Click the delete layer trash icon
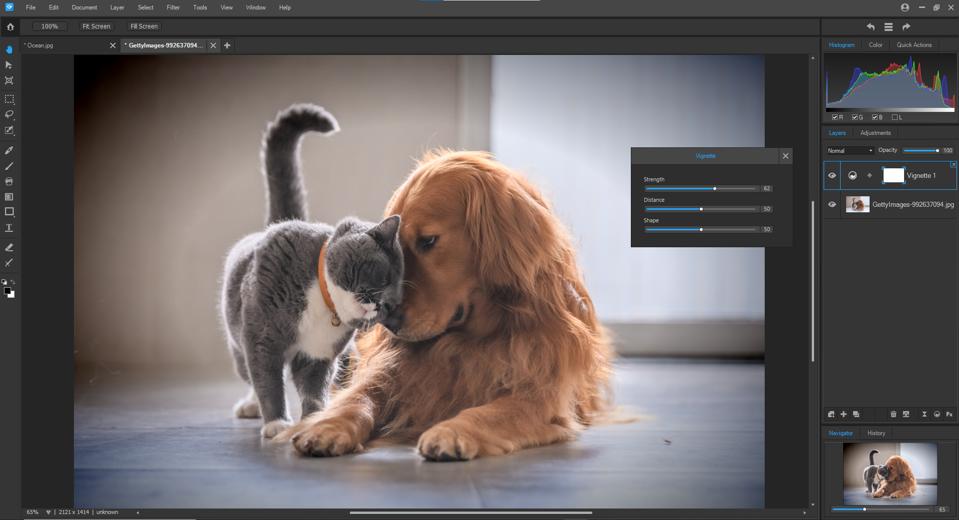Screen dimensions: 959x520 [x=893, y=414]
